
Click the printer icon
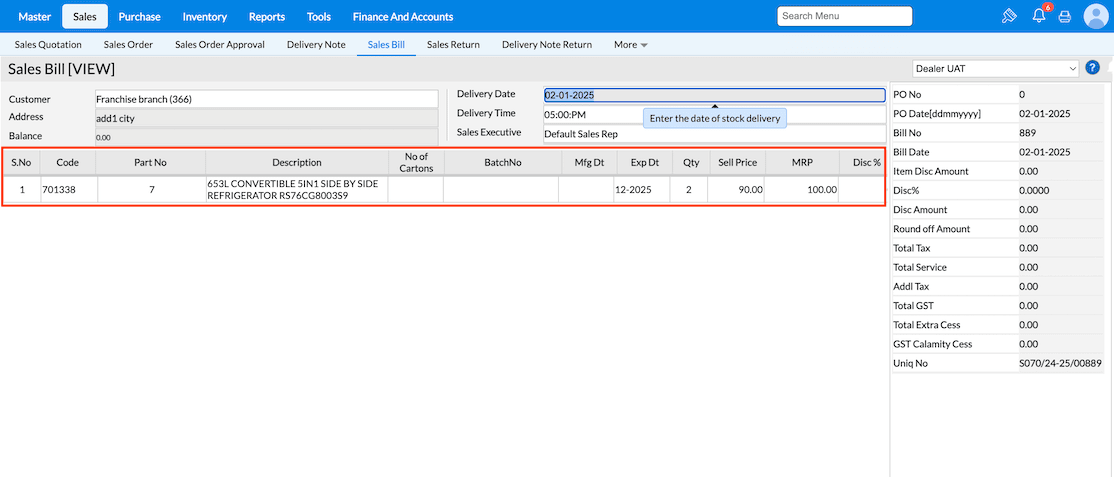point(1065,17)
